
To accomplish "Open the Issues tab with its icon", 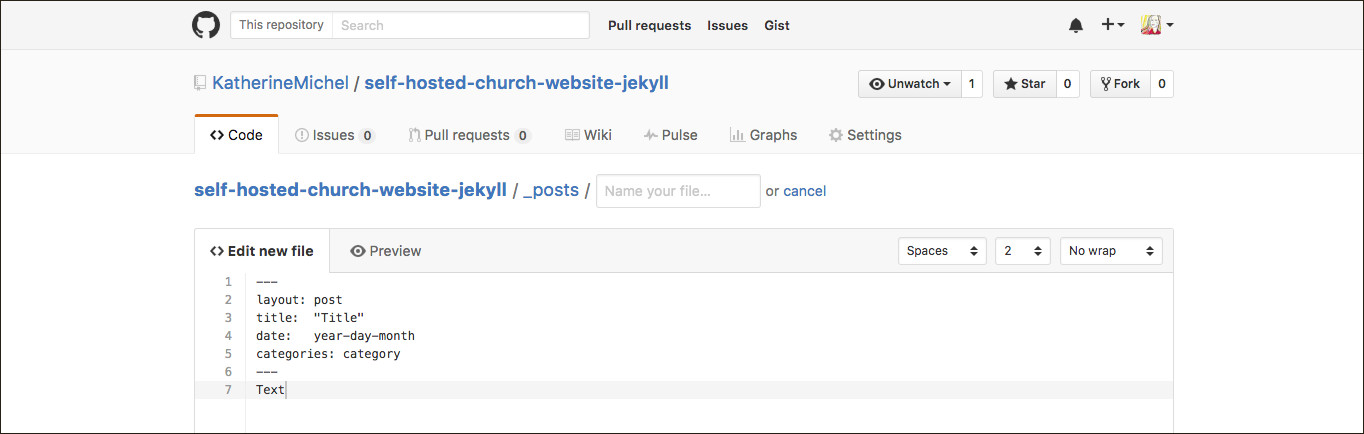I will click(335, 135).
